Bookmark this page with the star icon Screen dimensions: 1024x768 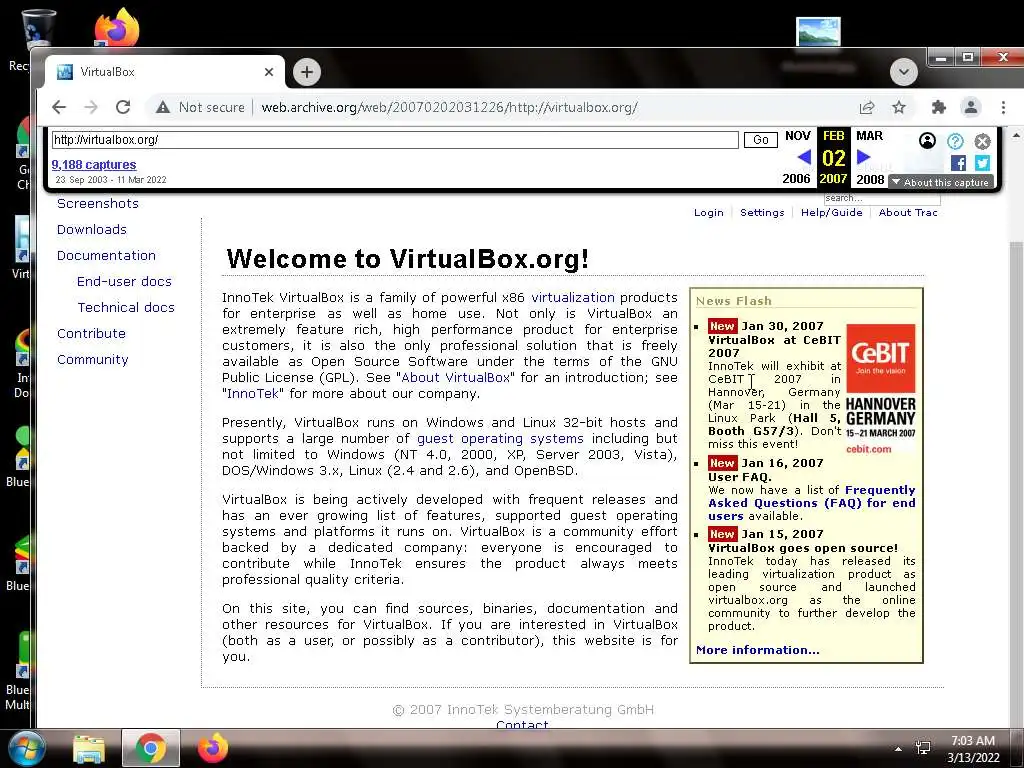899,107
